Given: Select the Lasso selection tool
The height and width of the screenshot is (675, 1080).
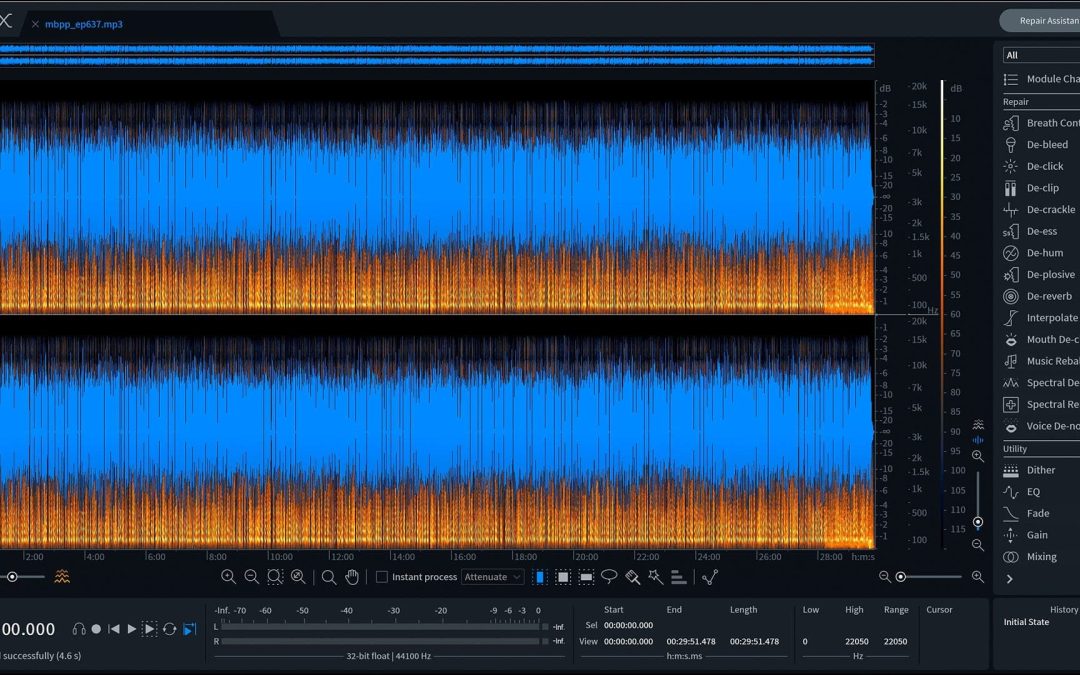Looking at the screenshot, I should [609, 577].
